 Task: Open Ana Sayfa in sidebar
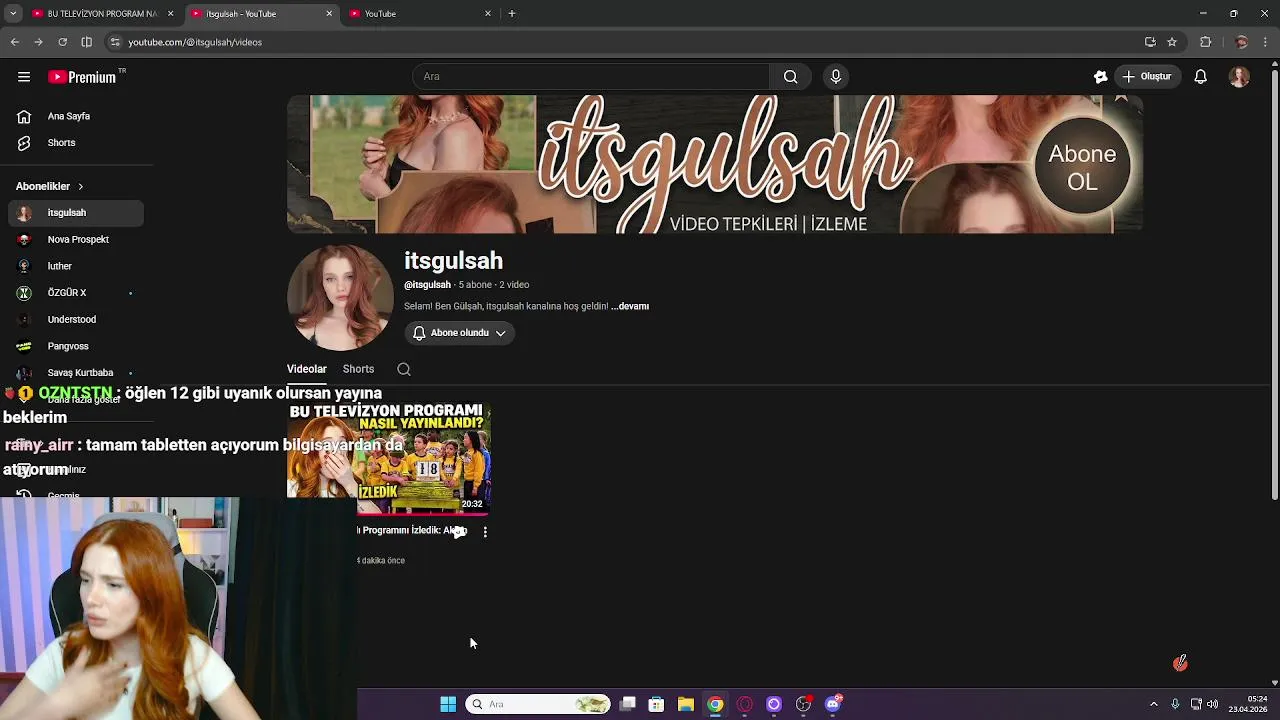click(x=76, y=116)
